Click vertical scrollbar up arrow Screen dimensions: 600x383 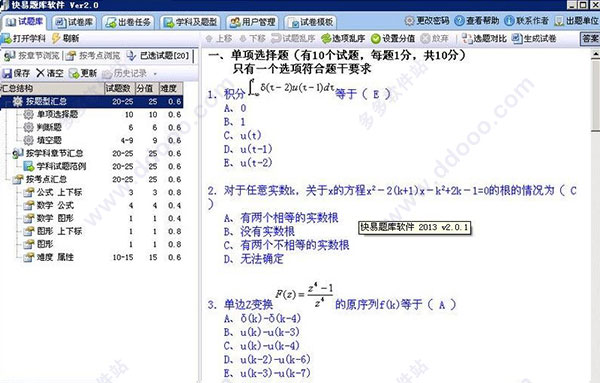(x=596, y=55)
